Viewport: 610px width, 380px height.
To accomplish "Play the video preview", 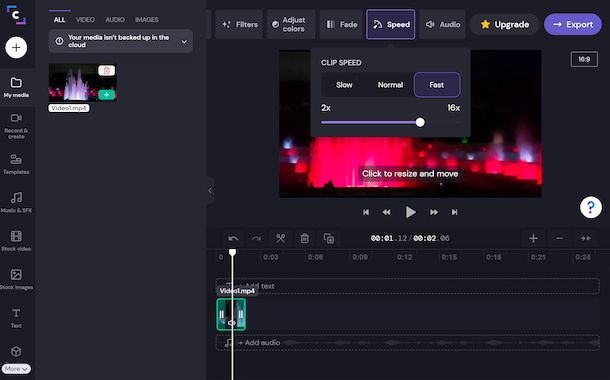I will click(x=410, y=212).
